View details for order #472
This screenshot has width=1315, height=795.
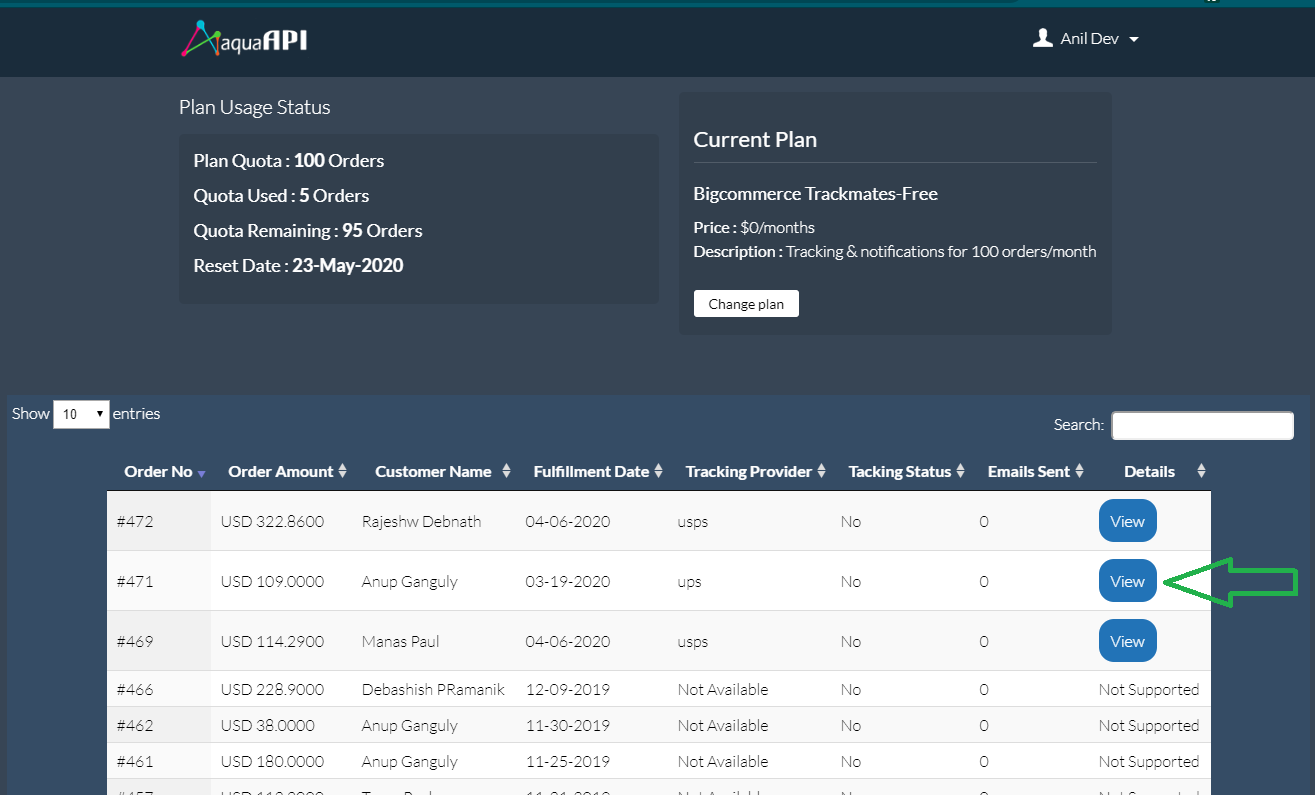point(1127,521)
